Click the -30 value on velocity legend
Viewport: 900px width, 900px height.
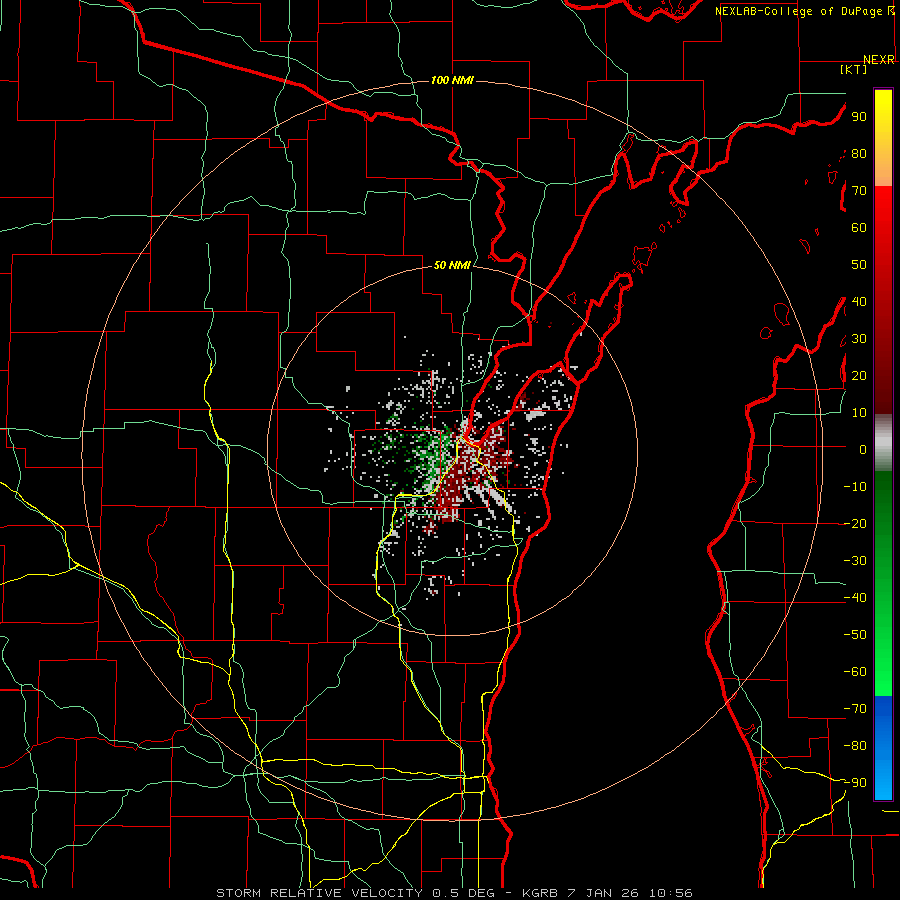(855, 561)
